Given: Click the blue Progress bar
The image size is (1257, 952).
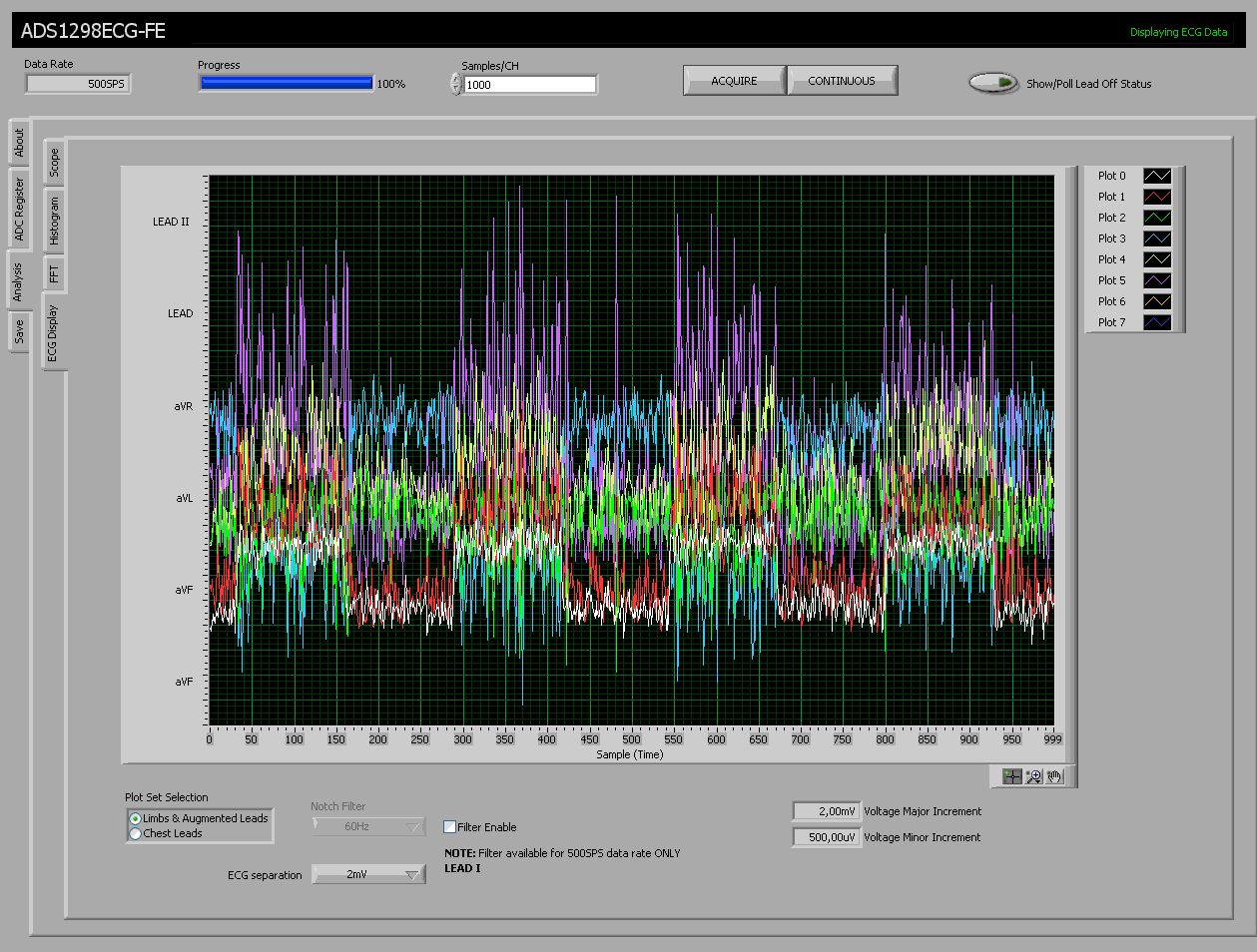Looking at the screenshot, I should [285, 84].
